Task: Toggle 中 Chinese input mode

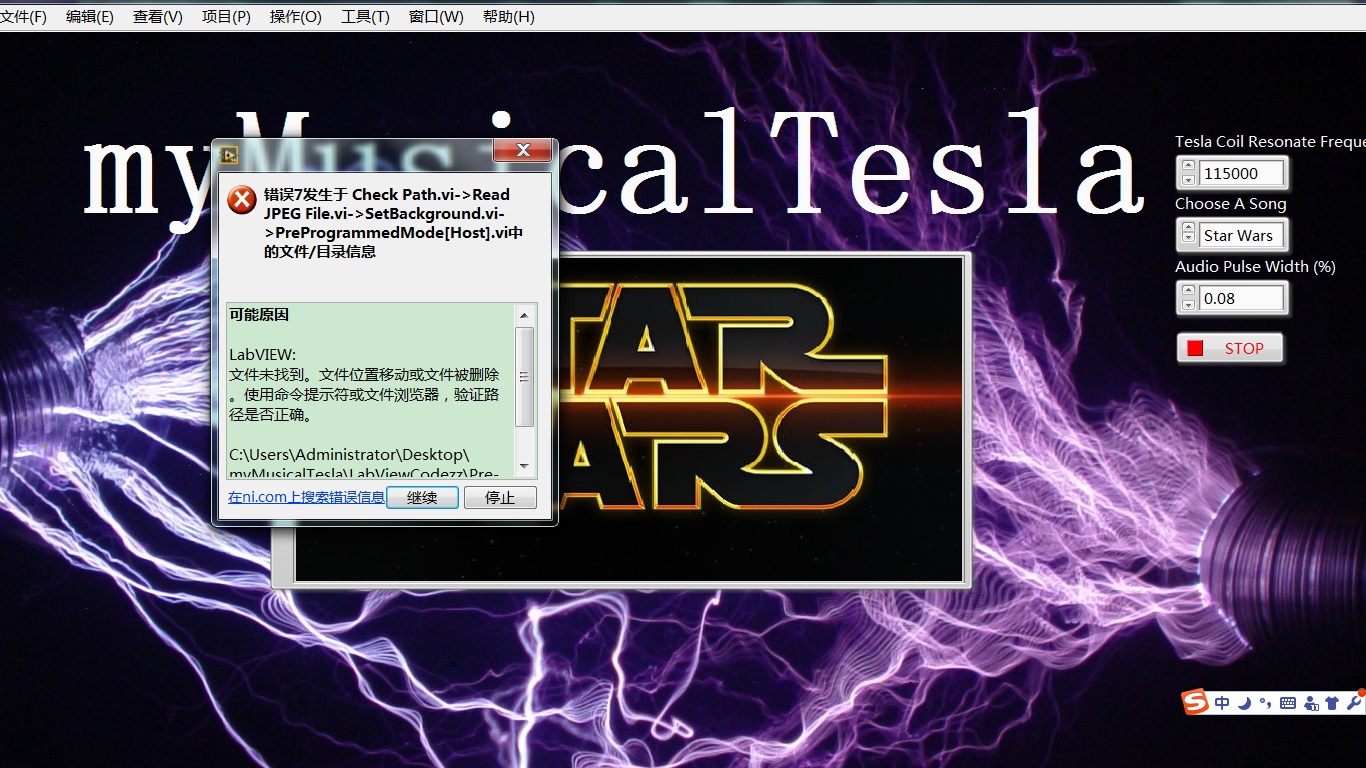Action: point(1222,703)
